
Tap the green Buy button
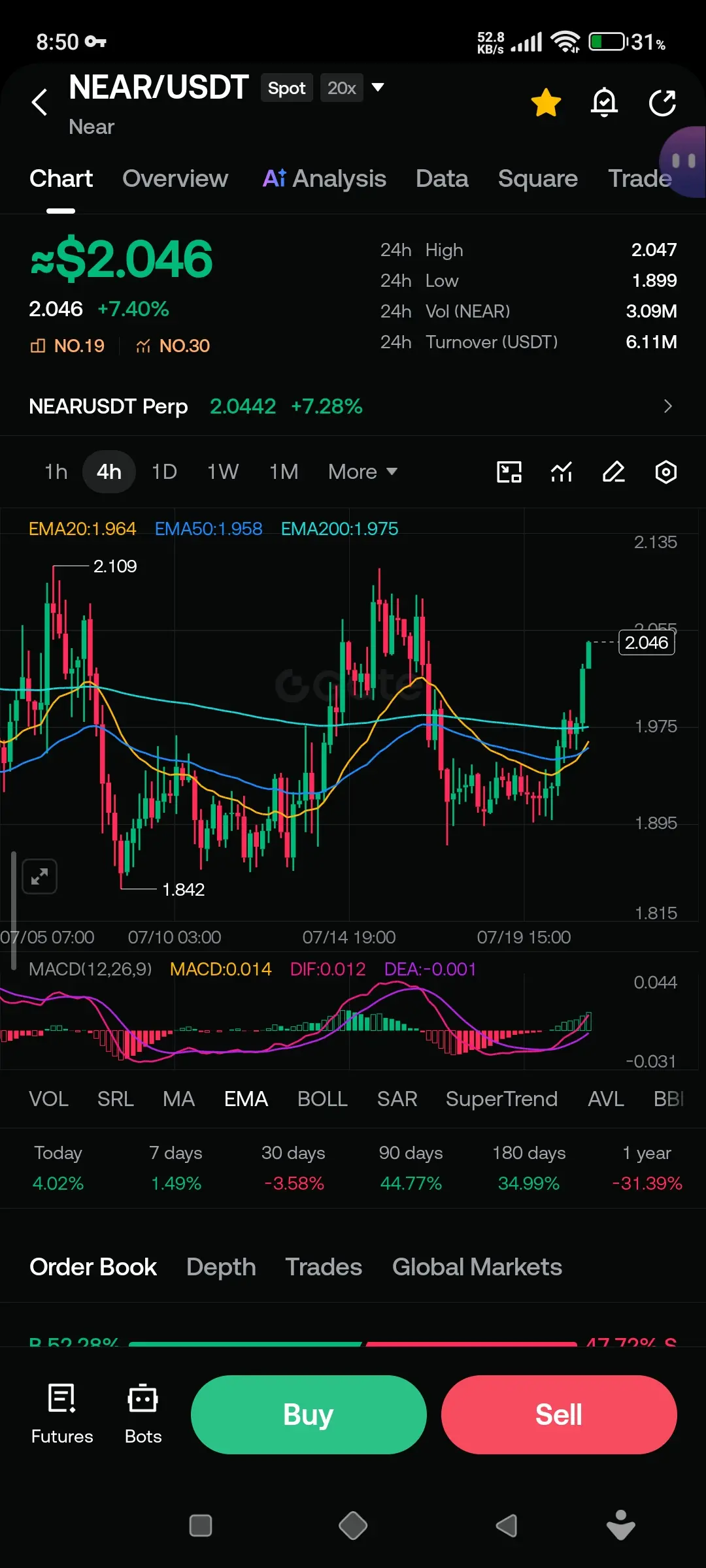point(309,1414)
